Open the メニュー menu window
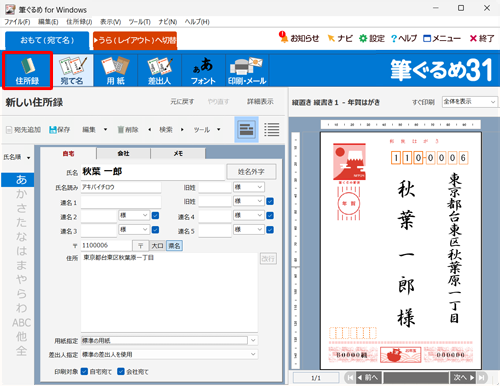Screen dimensions: 500x386 click(442, 39)
